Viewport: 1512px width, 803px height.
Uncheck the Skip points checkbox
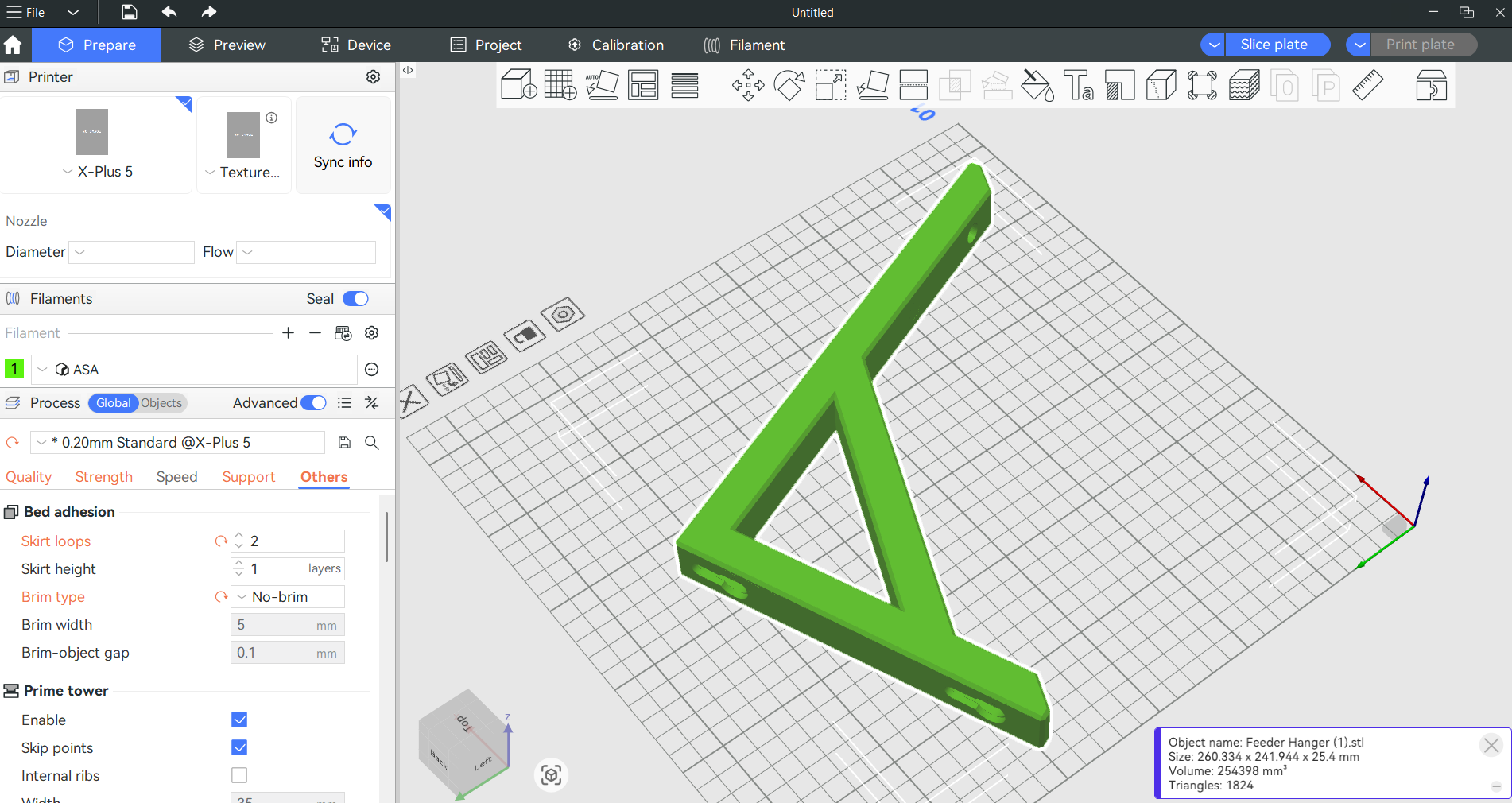point(239,747)
